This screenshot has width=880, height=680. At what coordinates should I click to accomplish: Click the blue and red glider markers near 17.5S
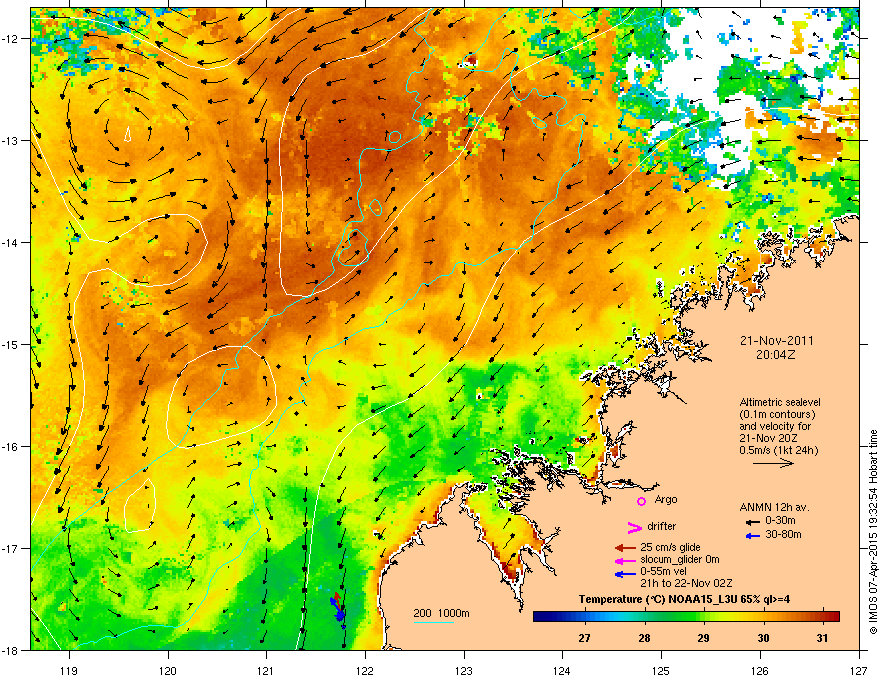point(337,608)
